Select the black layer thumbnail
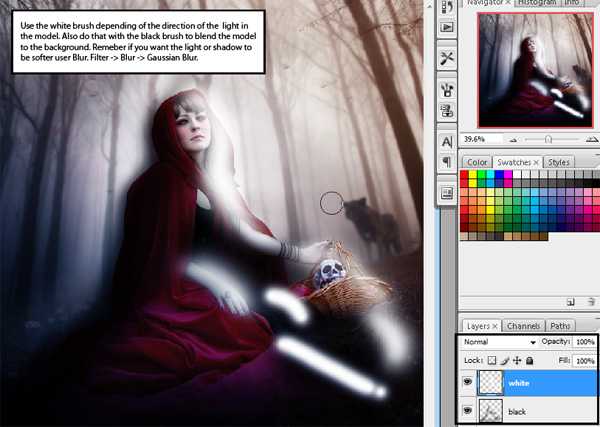The height and width of the screenshot is (427, 600). coord(492,412)
